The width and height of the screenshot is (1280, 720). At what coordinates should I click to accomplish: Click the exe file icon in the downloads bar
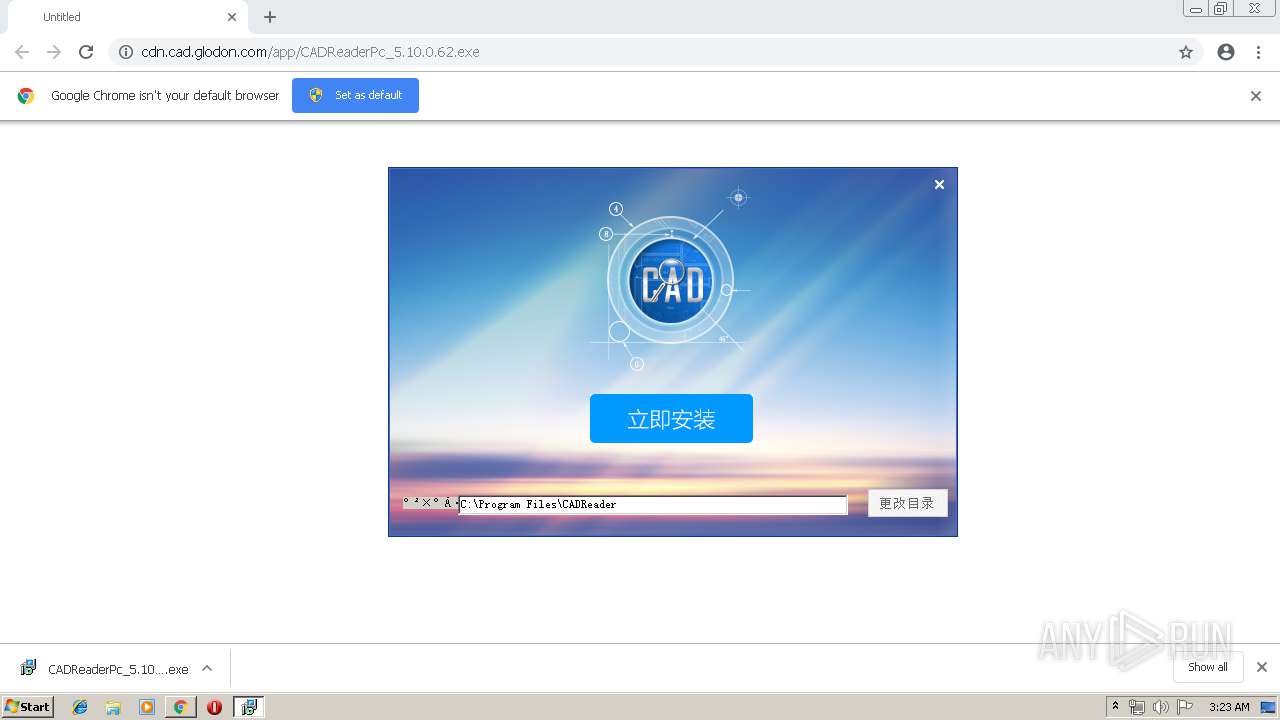coord(29,668)
